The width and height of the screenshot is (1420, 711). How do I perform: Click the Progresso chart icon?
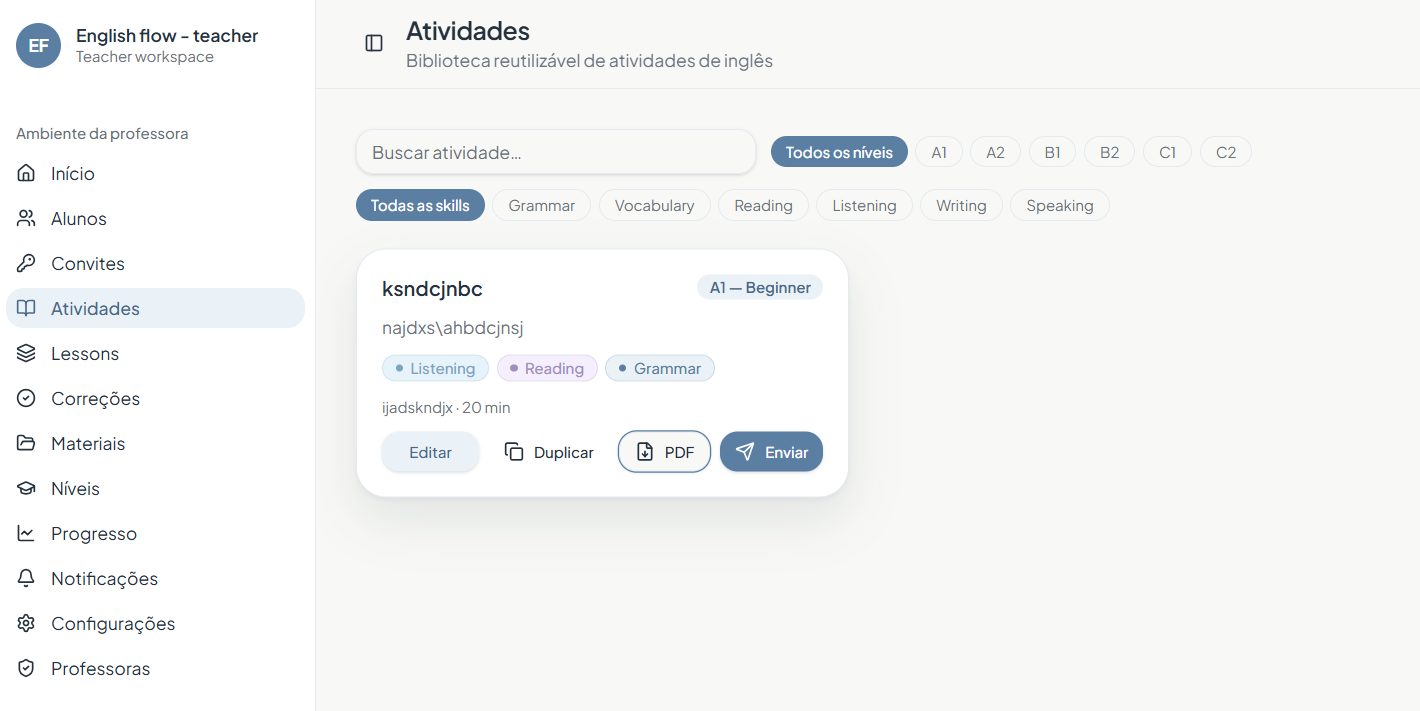tap(26, 533)
